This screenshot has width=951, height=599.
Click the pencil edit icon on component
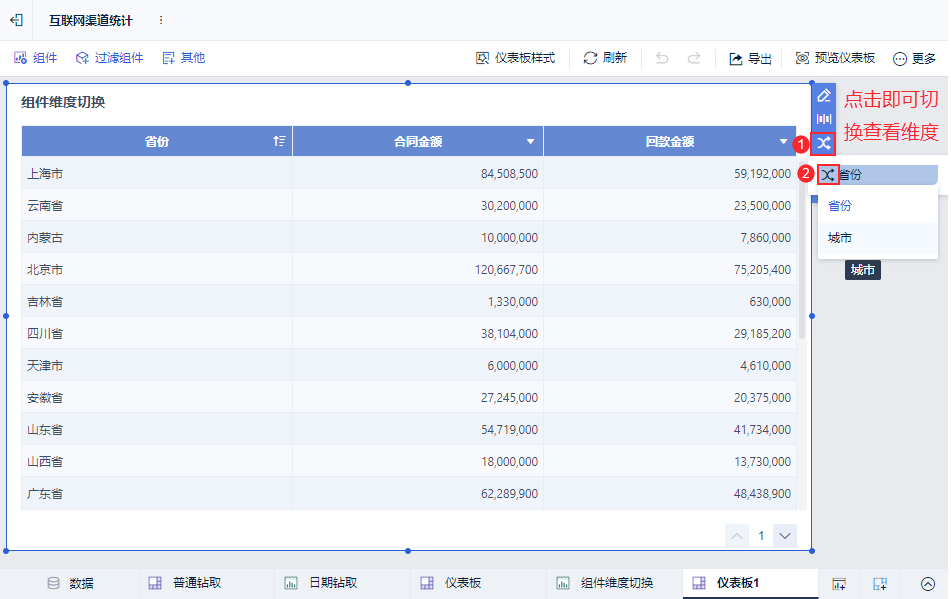pyautogui.click(x=824, y=96)
